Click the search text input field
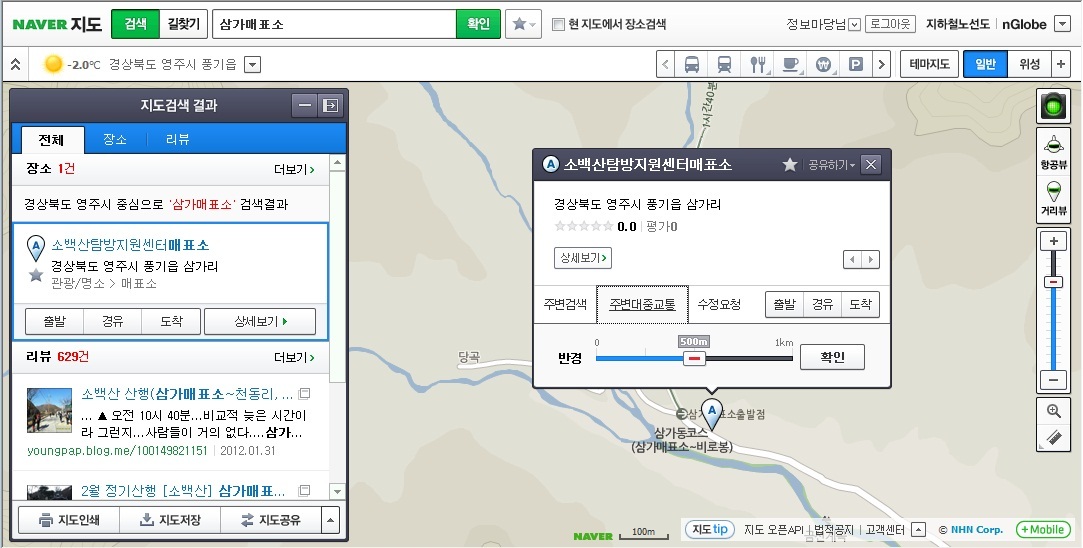Screen dimensions: 1083x548 click(334, 24)
